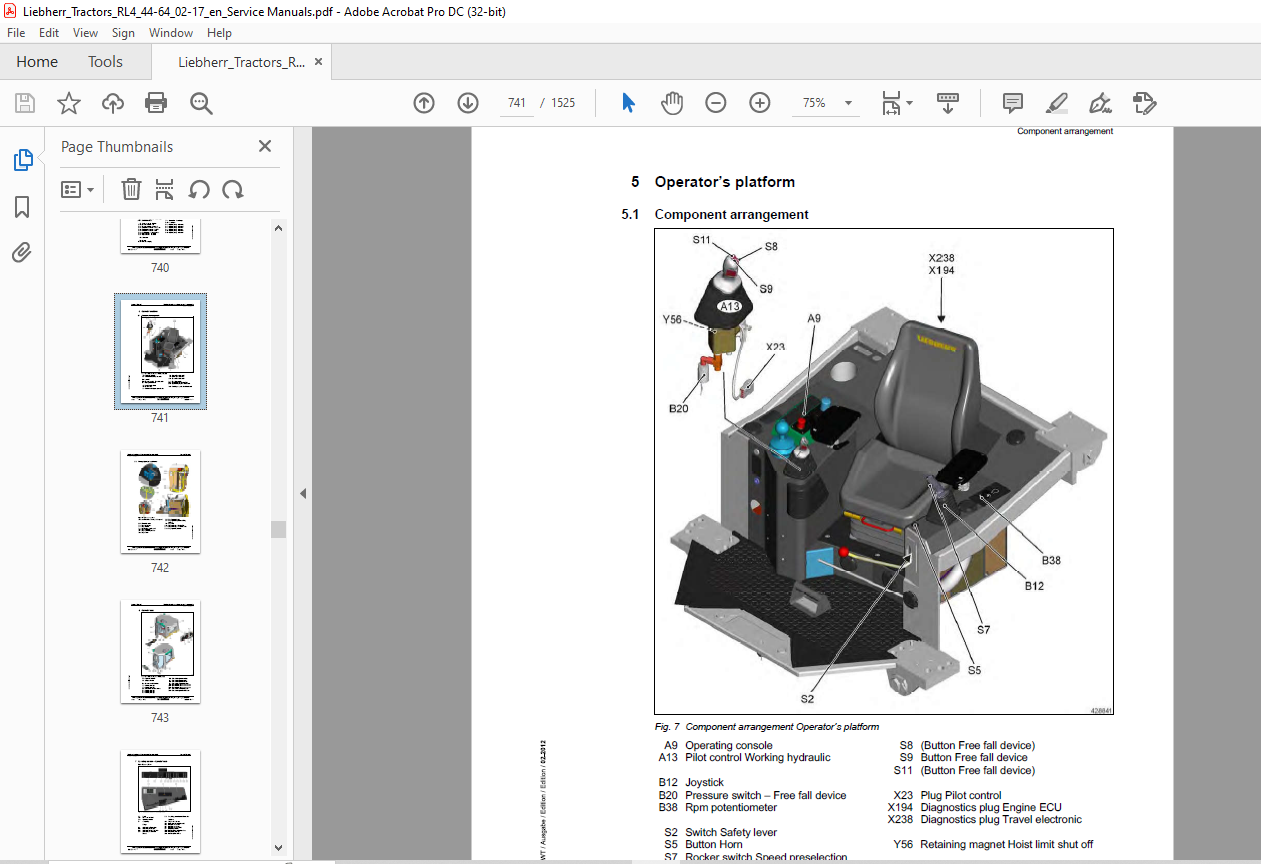Click 'Switch Safety lever' legend entry
The height and width of the screenshot is (864, 1261).
(x=731, y=833)
